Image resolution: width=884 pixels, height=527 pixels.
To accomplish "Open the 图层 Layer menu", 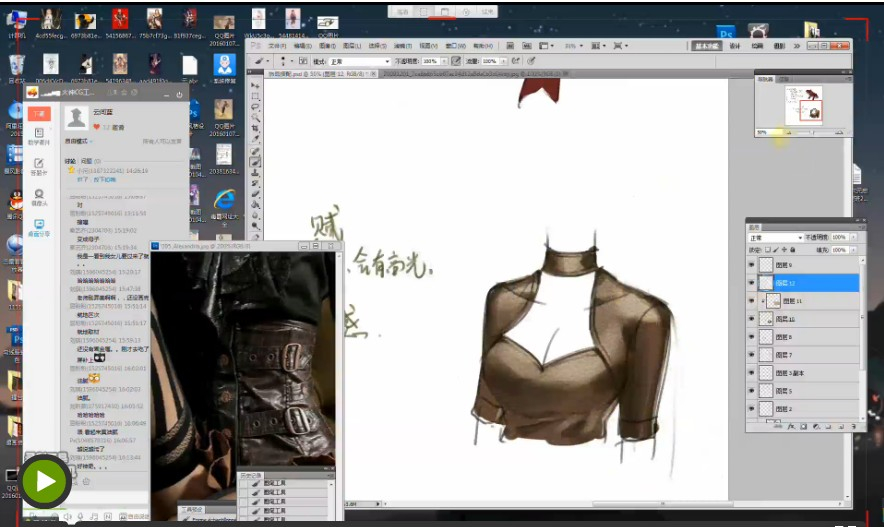I will pos(352,46).
